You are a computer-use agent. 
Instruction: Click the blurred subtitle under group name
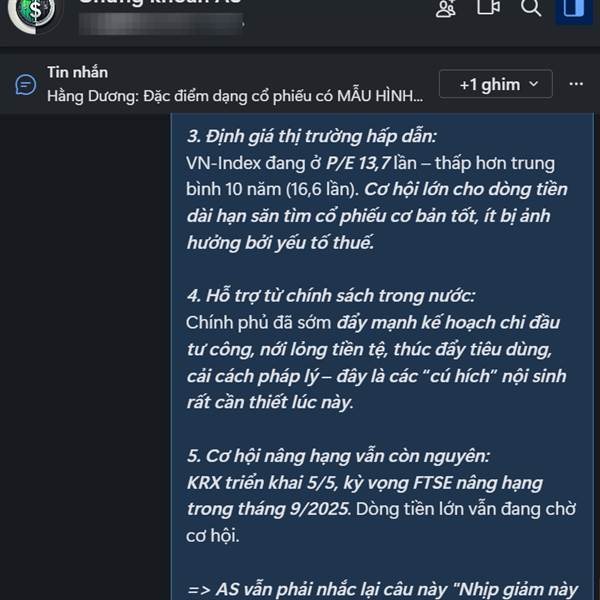161,24
